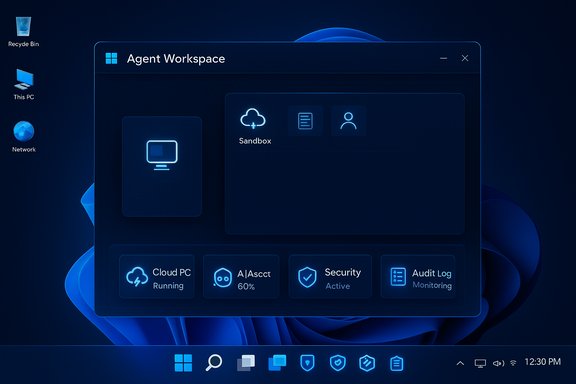Click the document icon next to Sandbox
Image resolution: width=576 pixels, height=384 pixels.
[305, 121]
